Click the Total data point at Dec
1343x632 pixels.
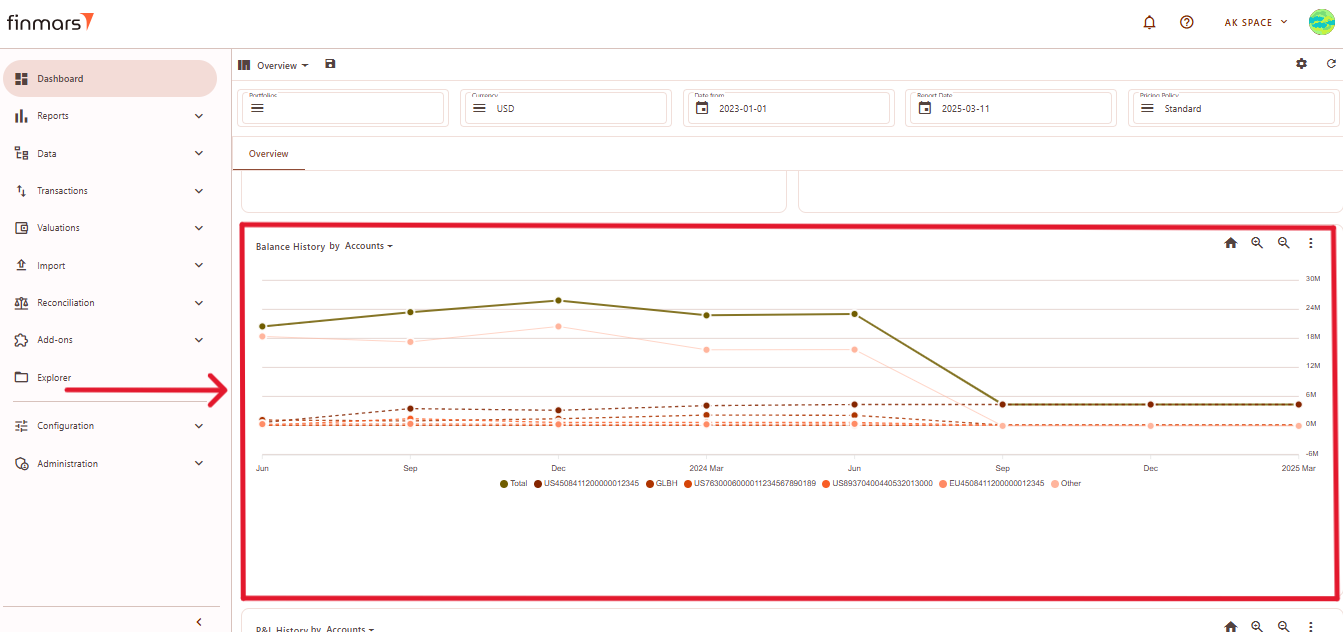[x=558, y=300]
